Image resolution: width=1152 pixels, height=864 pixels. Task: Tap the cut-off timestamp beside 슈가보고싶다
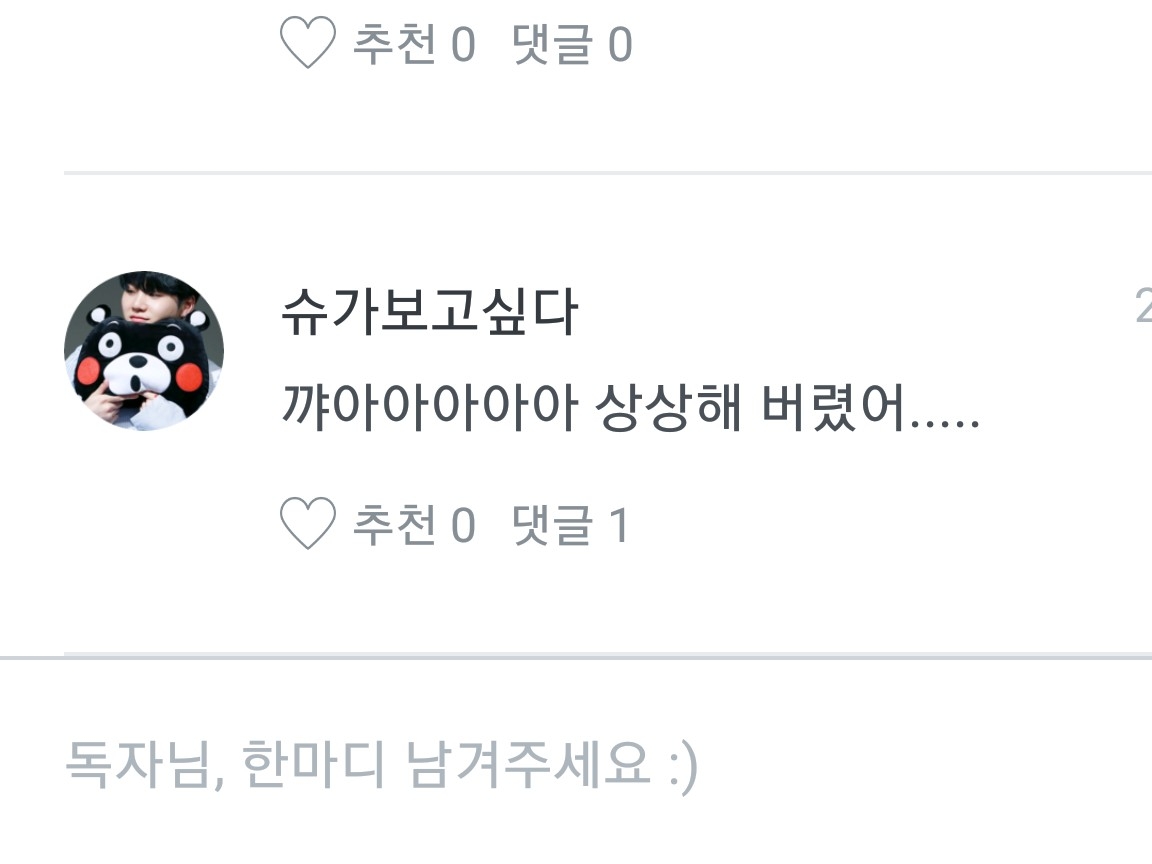click(x=1143, y=305)
